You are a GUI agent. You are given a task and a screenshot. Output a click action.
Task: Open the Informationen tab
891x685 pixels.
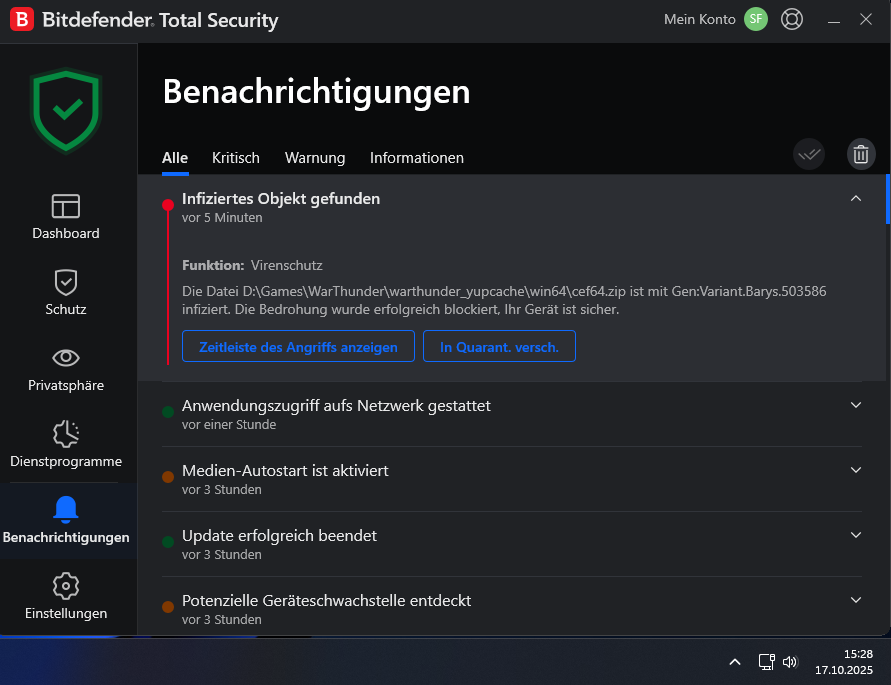(x=417, y=158)
